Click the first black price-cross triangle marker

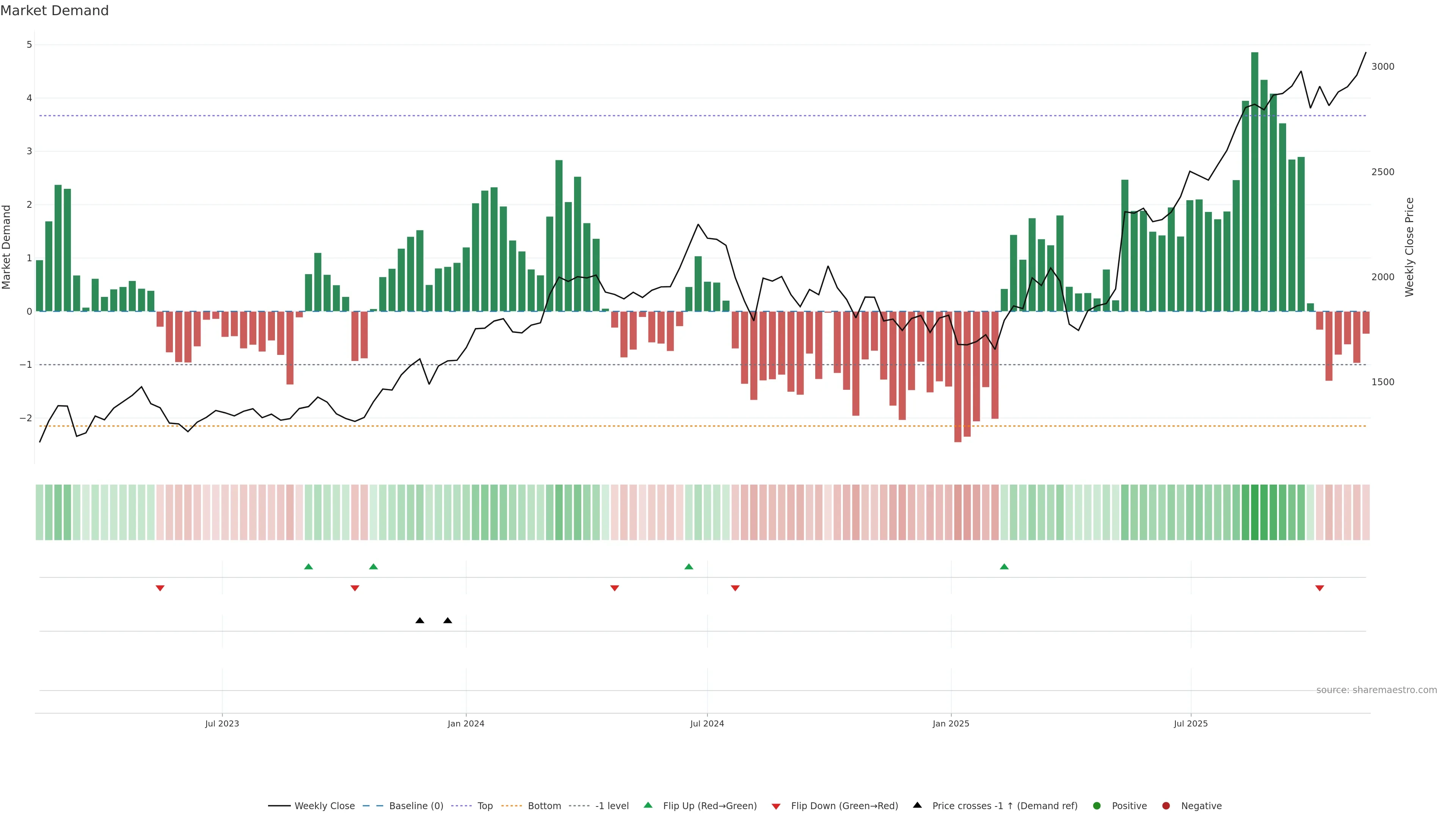tap(420, 621)
